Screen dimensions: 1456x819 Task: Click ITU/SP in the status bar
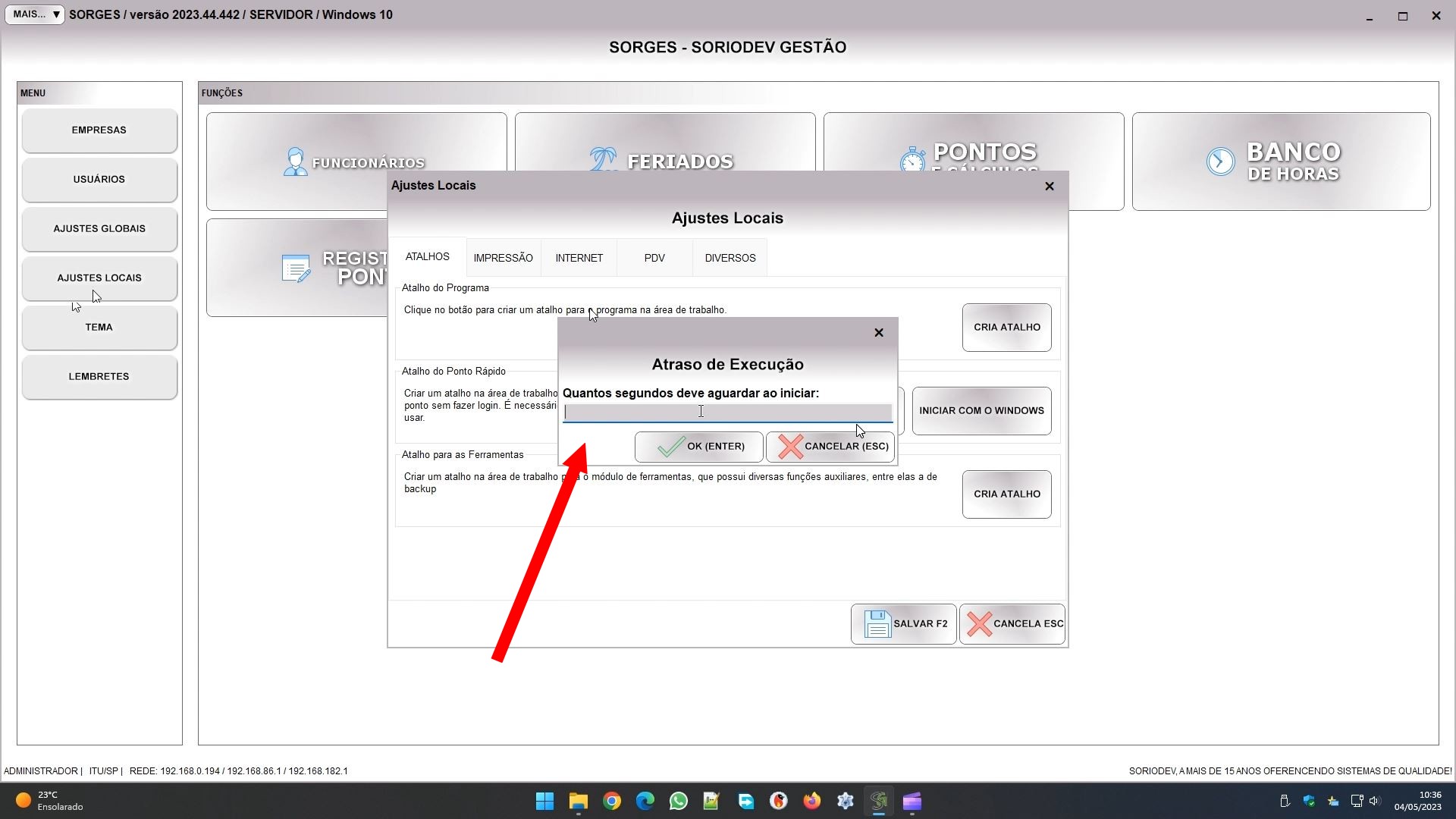pyautogui.click(x=103, y=771)
